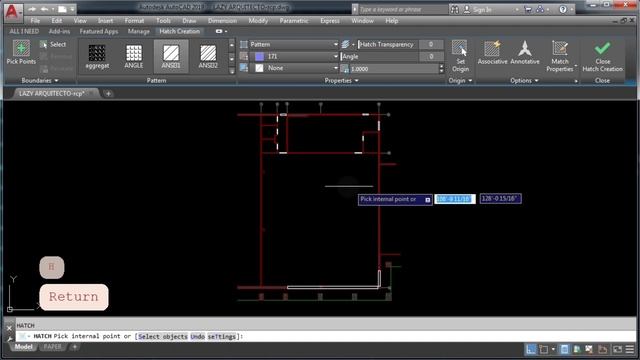
Task: Open the Express menu
Action: click(330, 21)
